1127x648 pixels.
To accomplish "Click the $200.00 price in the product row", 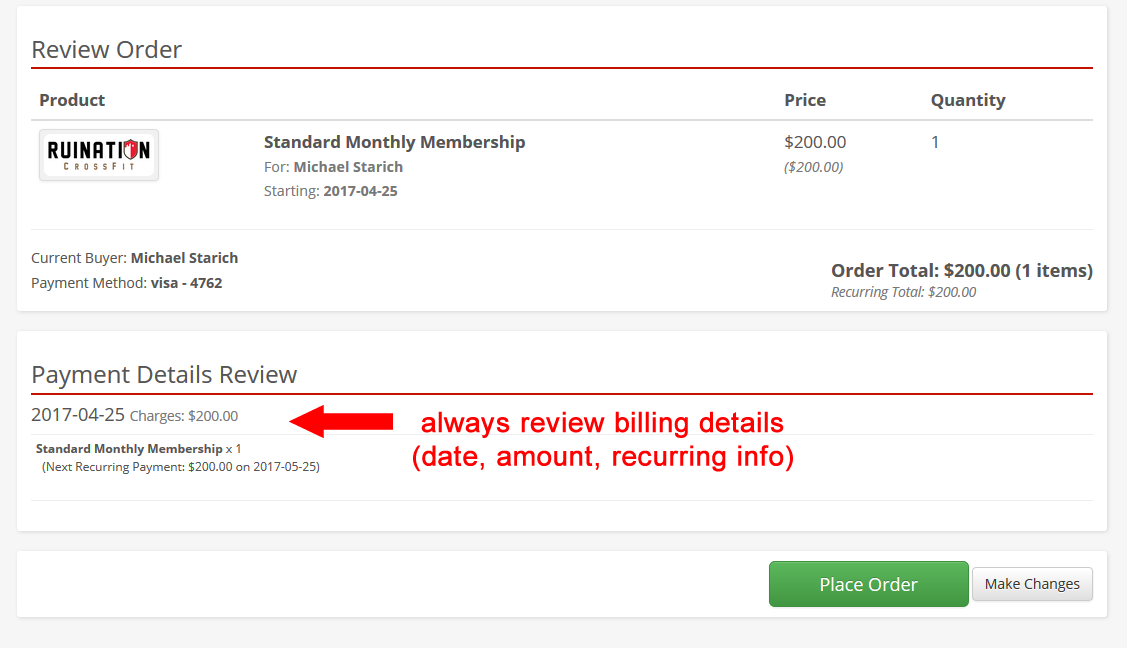I will click(x=815, y=142).
